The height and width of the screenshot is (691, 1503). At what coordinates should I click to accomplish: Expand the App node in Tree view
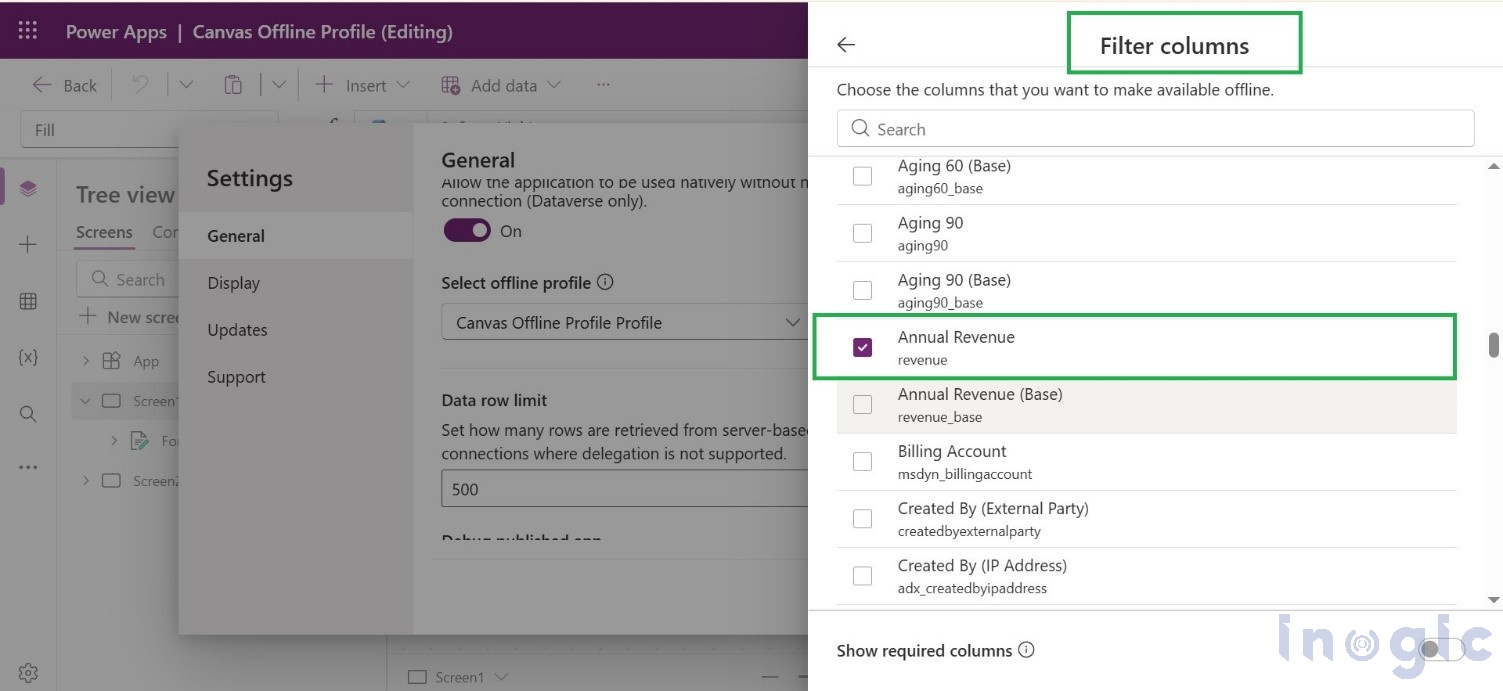pos(86,360)
